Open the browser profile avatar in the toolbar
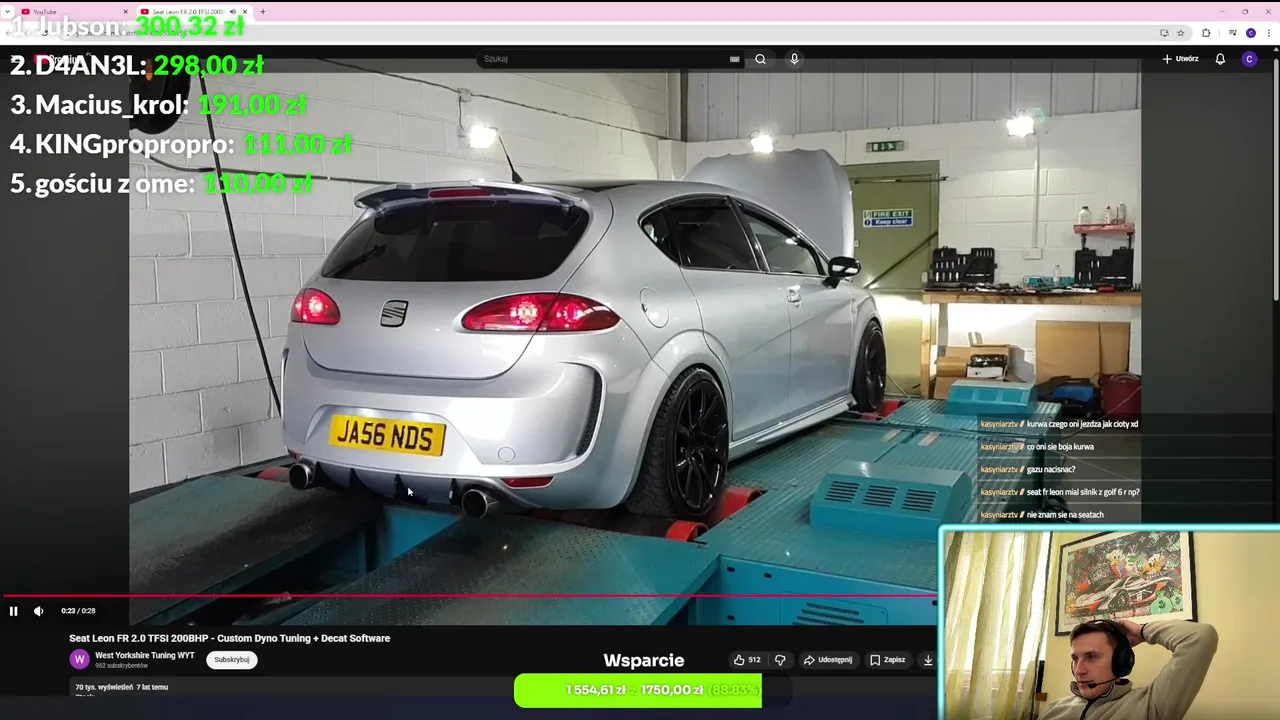Image resolution: width=1280 pixels, height=720 pixels. point(1250,33)
